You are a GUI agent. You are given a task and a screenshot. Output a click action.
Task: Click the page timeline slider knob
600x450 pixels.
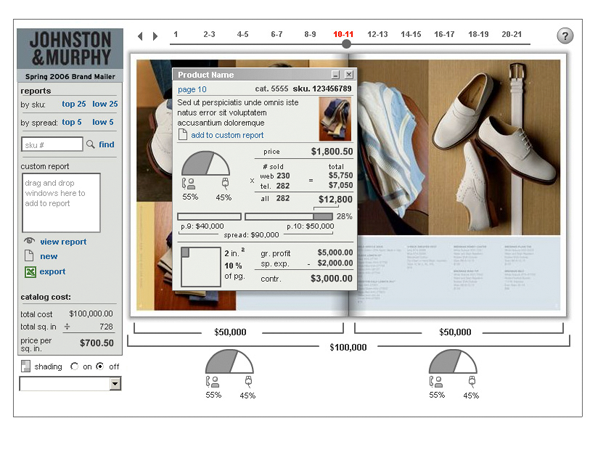click(x=346, y=44)
